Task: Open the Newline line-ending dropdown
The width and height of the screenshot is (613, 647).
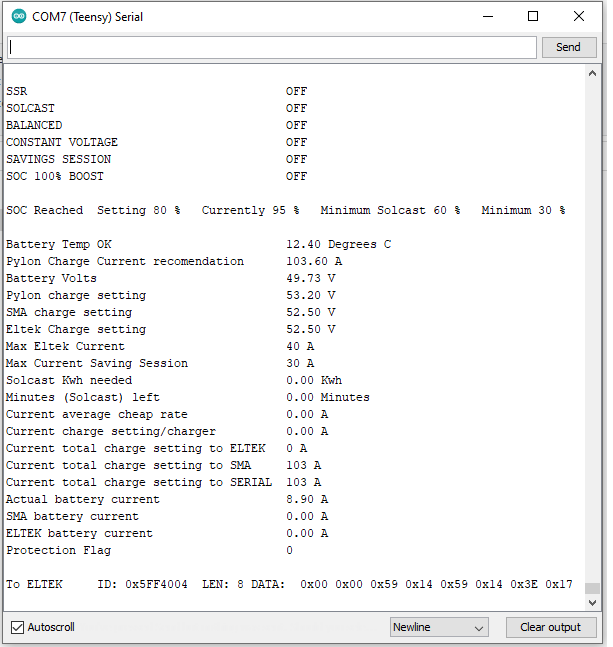Action: 439,627
